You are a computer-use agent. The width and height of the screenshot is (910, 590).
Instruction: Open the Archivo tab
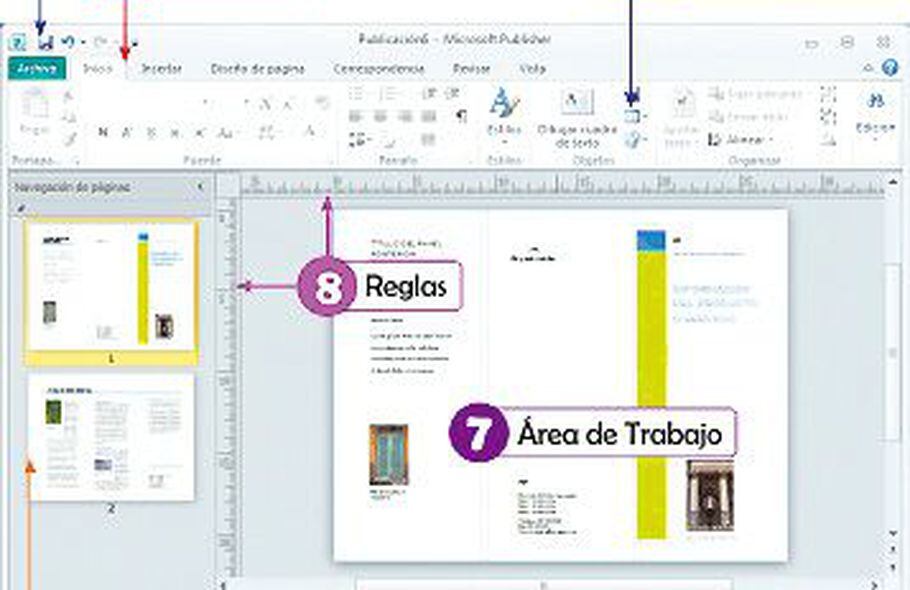(x=37, y=69)
